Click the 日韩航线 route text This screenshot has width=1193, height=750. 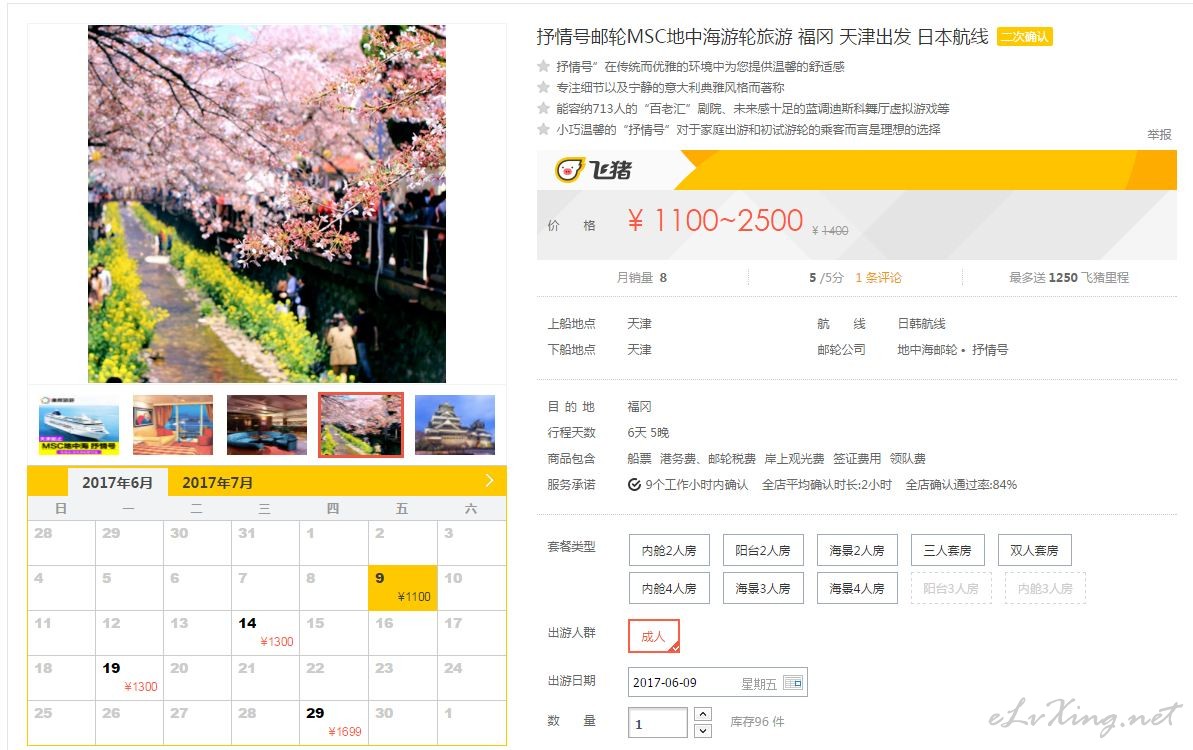pos(921,324)
